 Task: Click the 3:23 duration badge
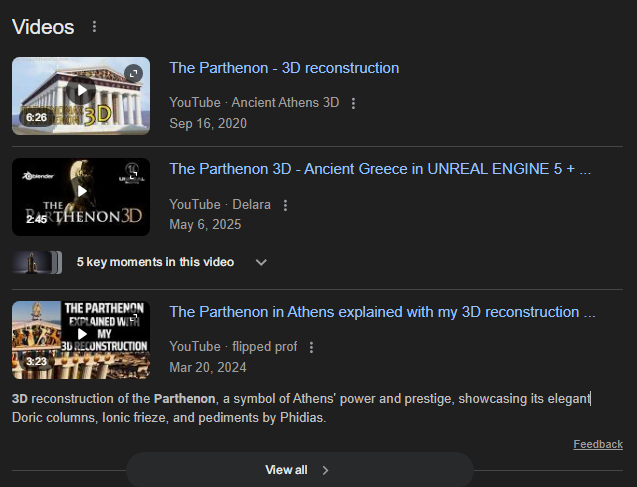(x=37, y=362)
